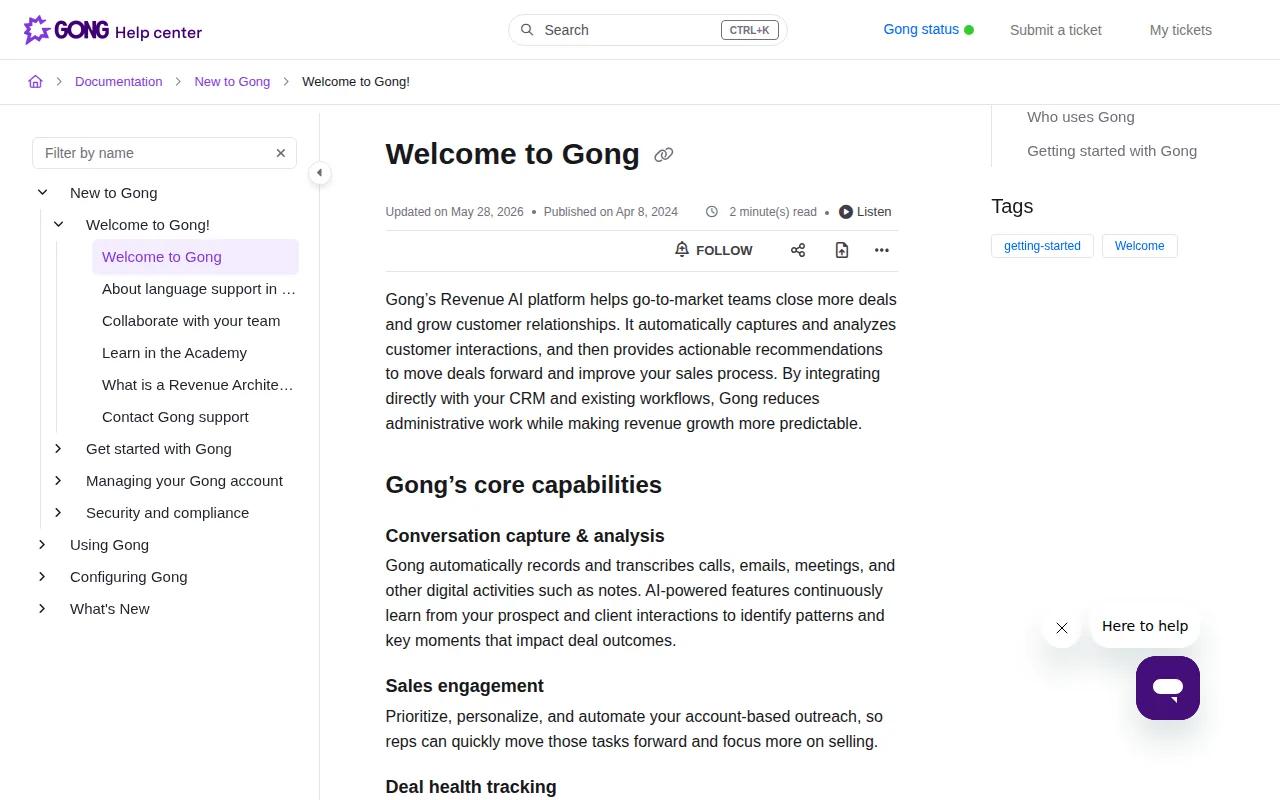Viewport: 1280px width, 800px height.
Task: Open the Gong status link
Action: click(928, 30)
